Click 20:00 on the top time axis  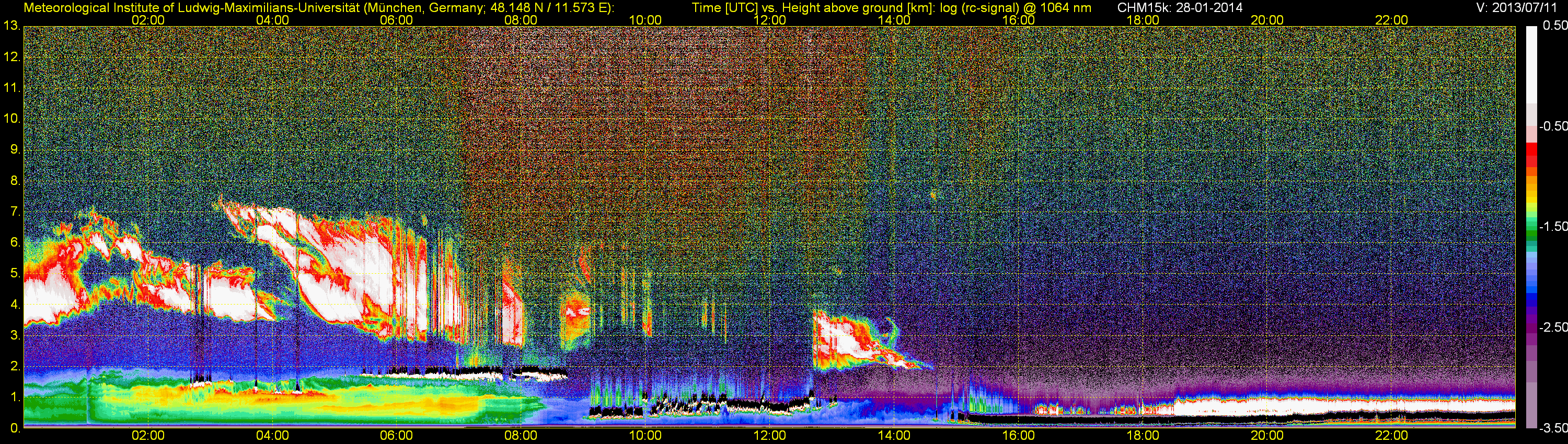click(x=1267, y=20)
